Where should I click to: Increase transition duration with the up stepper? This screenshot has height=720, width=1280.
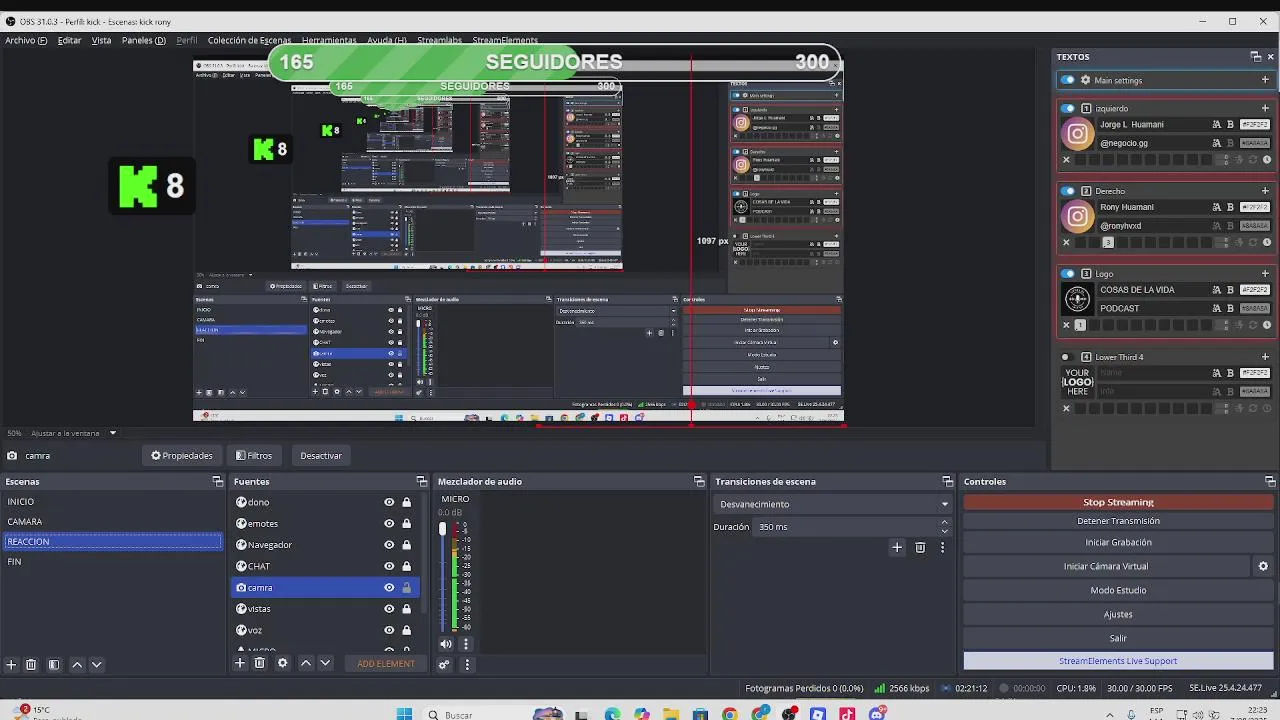point(944,522)
